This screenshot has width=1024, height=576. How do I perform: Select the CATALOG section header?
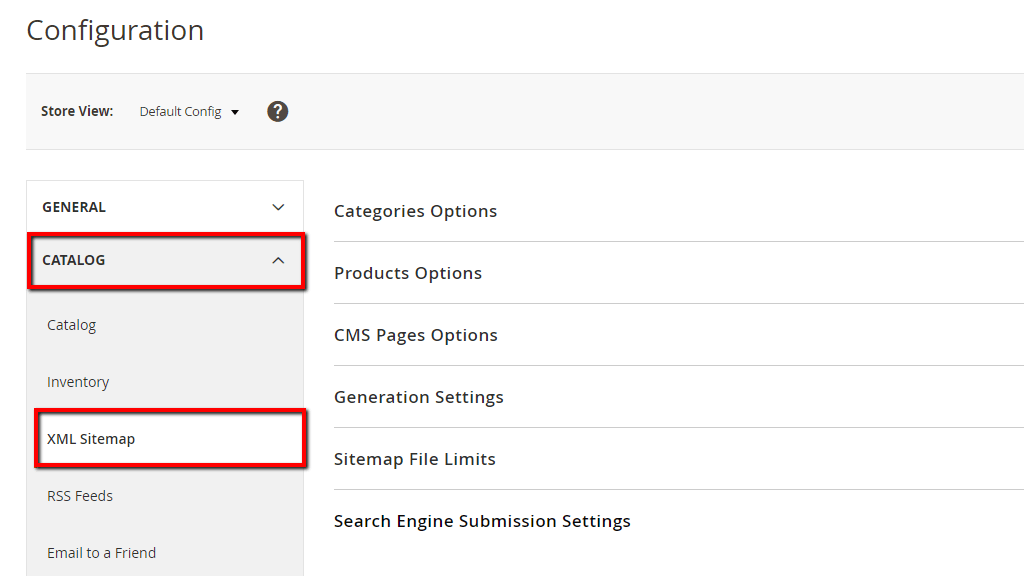pos(73,260)
